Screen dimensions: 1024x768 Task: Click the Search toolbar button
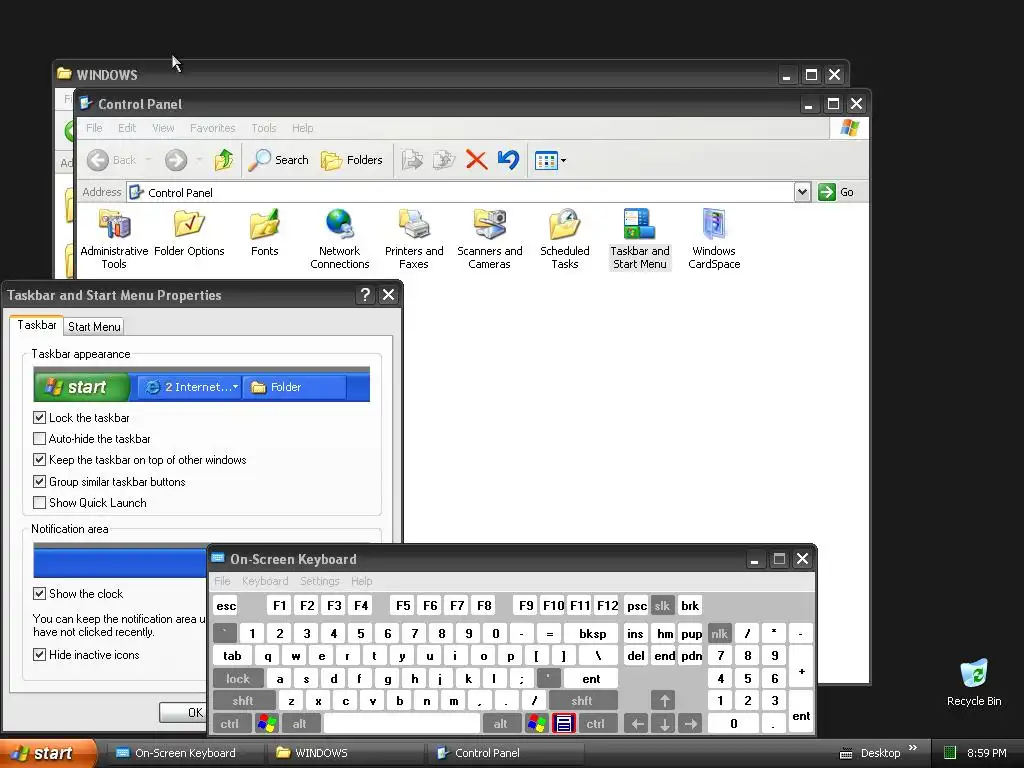(279, 159)
